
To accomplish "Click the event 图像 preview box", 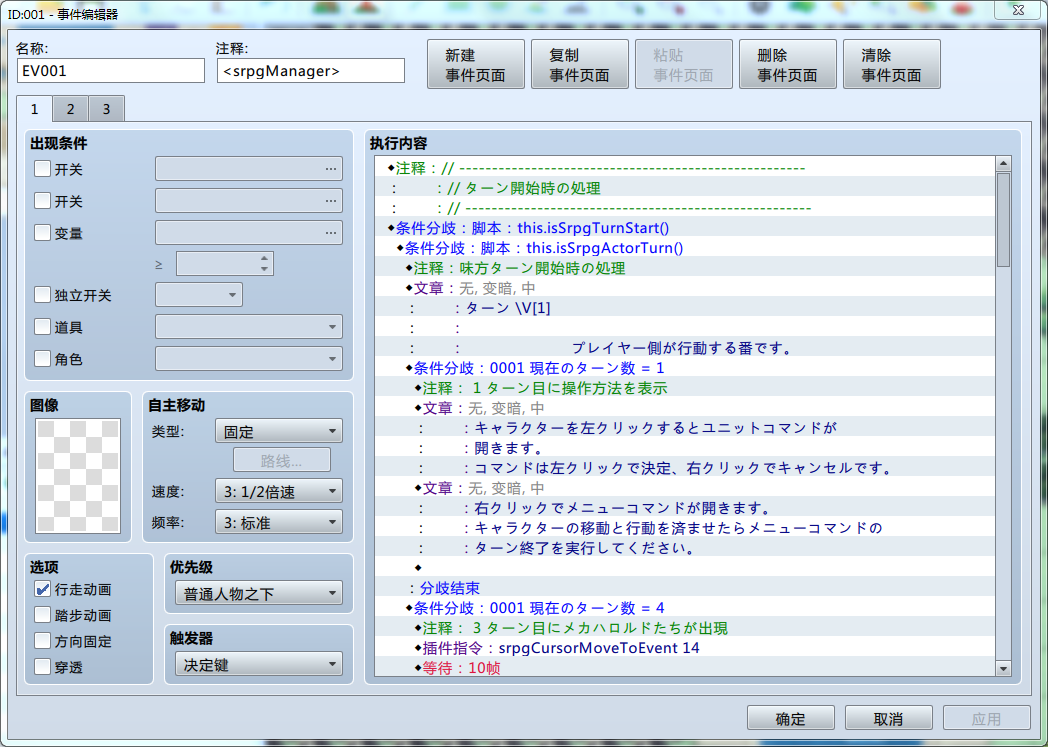I will (x=78, y=476).
